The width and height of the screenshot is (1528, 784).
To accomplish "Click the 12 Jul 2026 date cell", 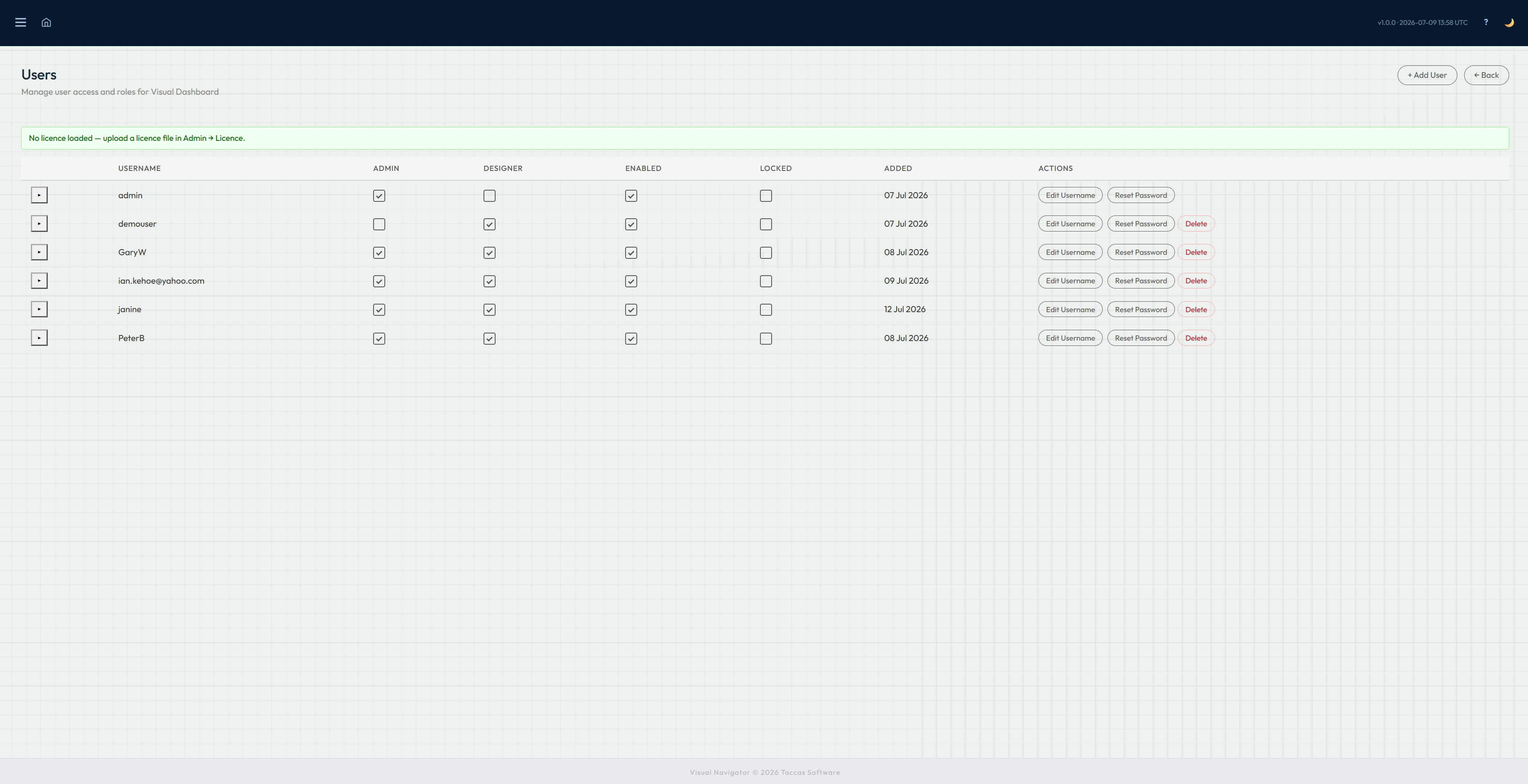I will [x=904, y=309].
